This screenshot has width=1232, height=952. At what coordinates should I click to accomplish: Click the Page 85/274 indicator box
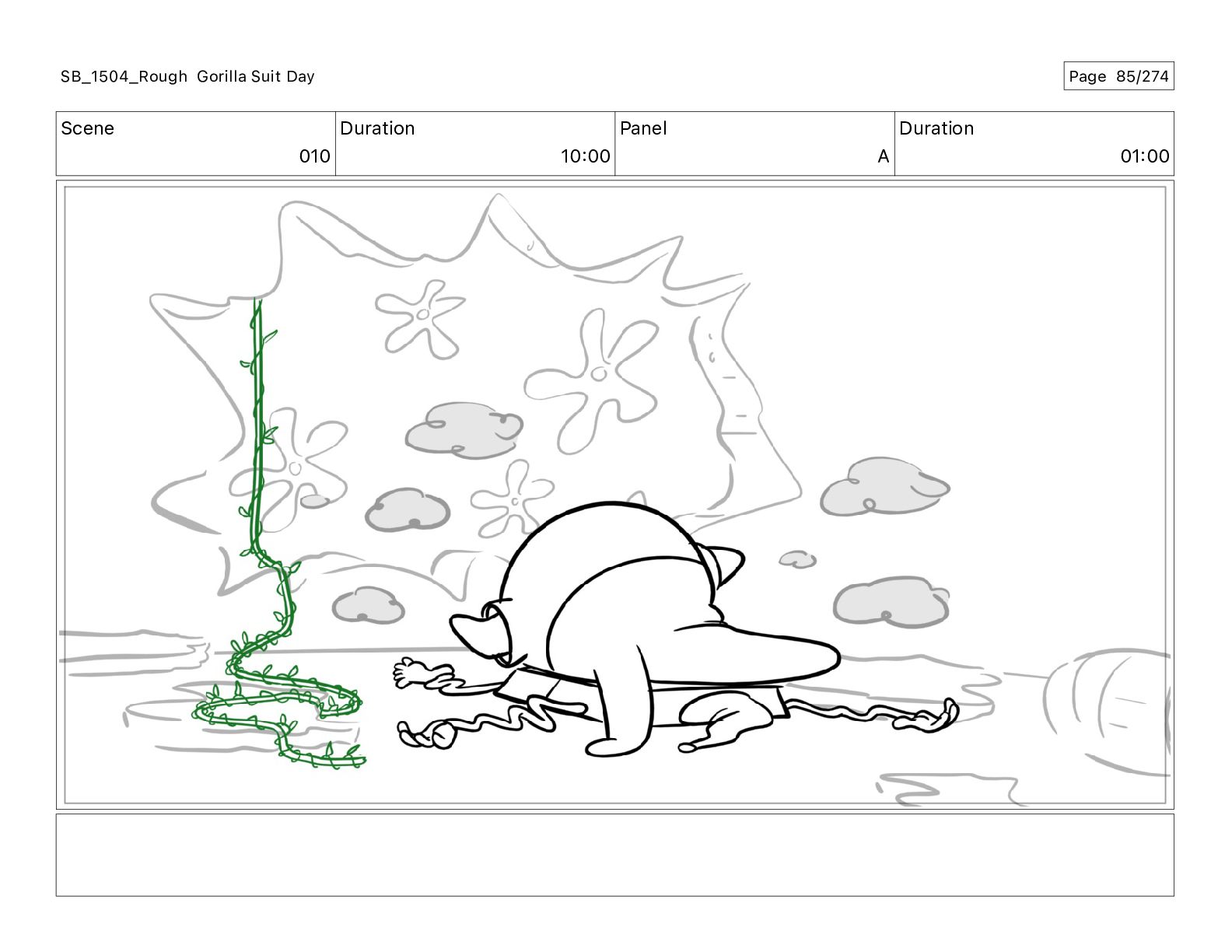[1118, 76]
